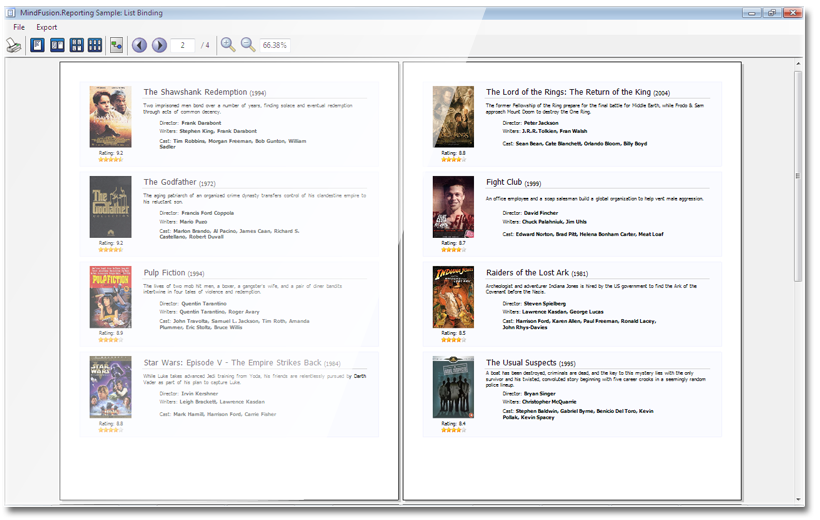Click the Raiders of the Lost Ark poster
Screen dimensions: 820x520
[x=453, y=297]
